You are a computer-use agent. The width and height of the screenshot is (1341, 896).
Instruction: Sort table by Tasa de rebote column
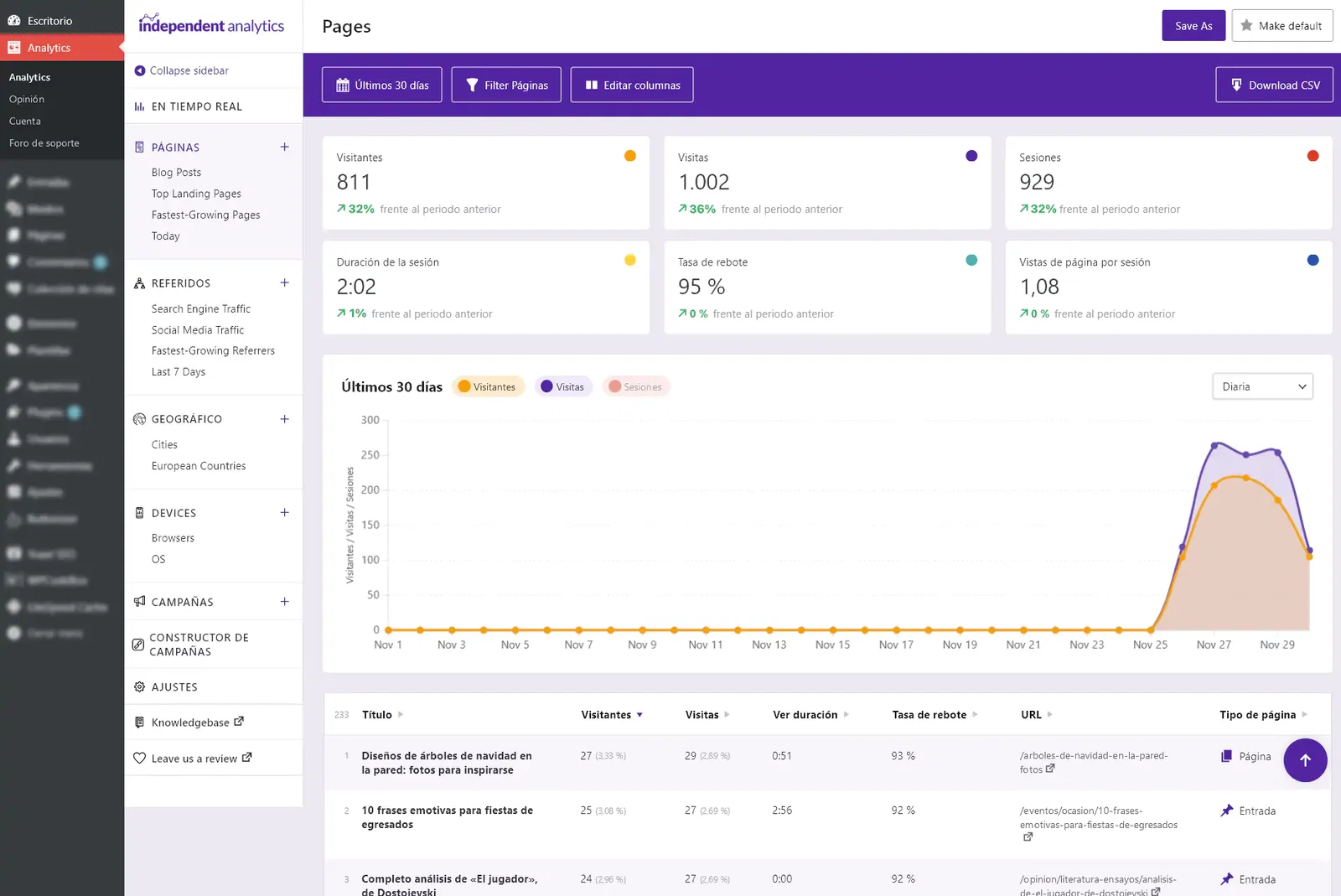click(x=935, y=715)
